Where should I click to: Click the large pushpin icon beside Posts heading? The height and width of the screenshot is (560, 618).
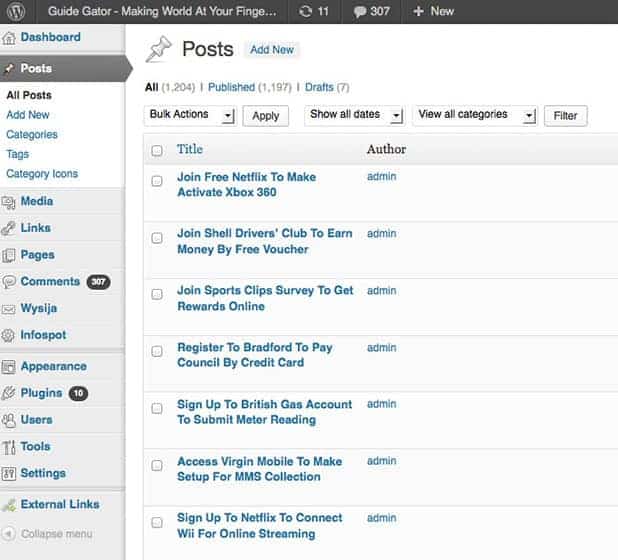click(158, 49)
